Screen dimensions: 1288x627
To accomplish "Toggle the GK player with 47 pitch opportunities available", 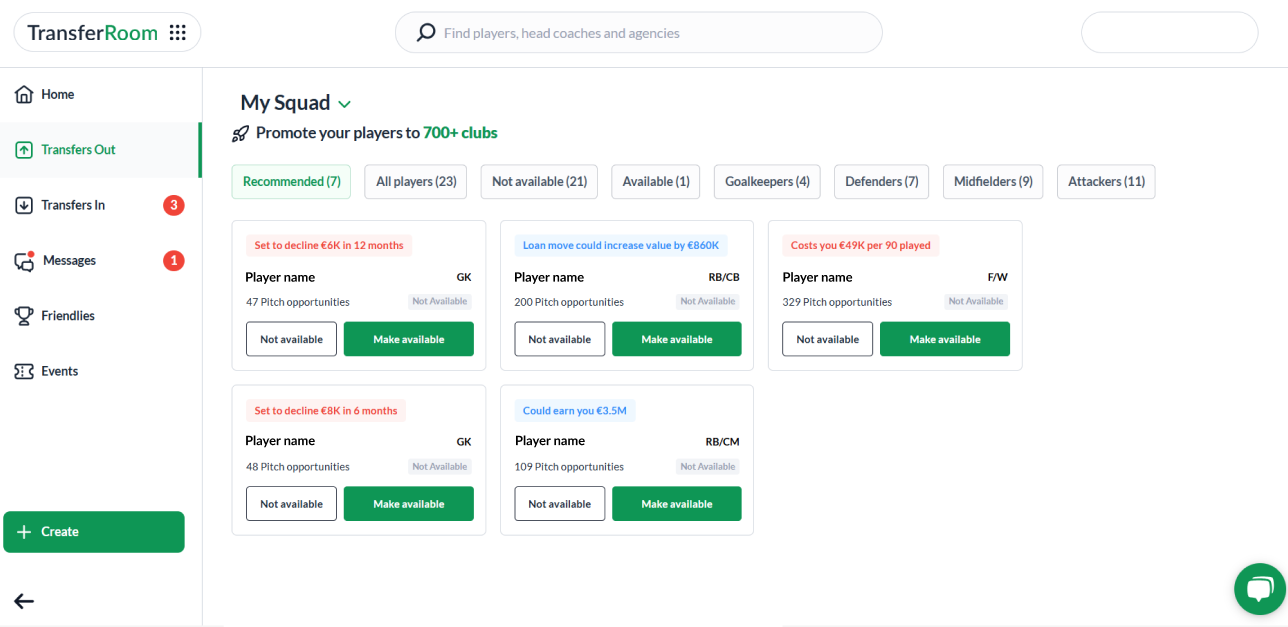I will (x=408, y=339).
